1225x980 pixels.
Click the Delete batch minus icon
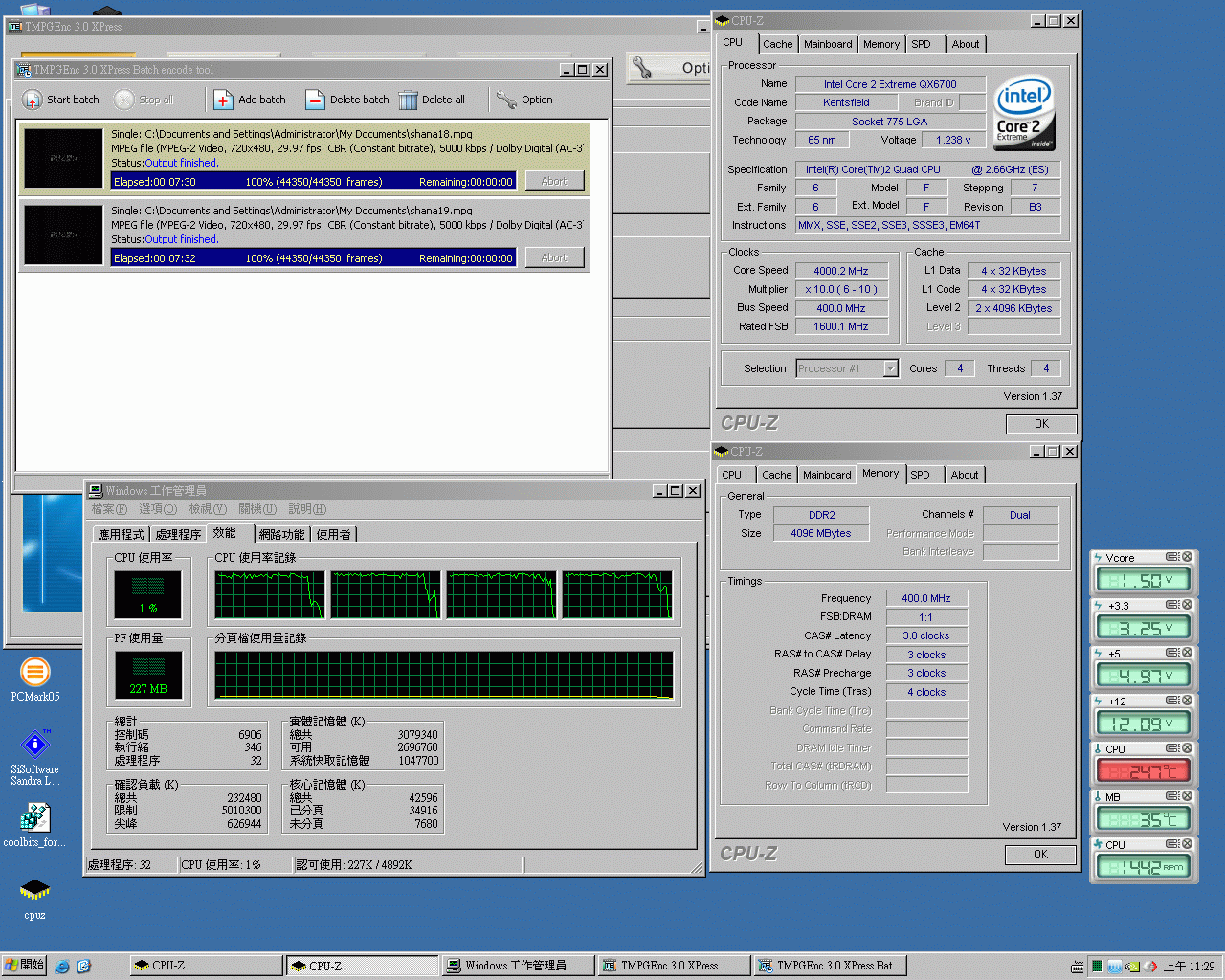(x=315, y=100)
